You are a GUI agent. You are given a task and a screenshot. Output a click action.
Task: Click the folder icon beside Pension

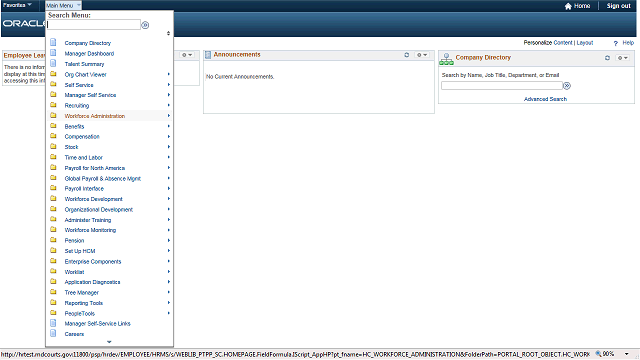pos(53,240)
